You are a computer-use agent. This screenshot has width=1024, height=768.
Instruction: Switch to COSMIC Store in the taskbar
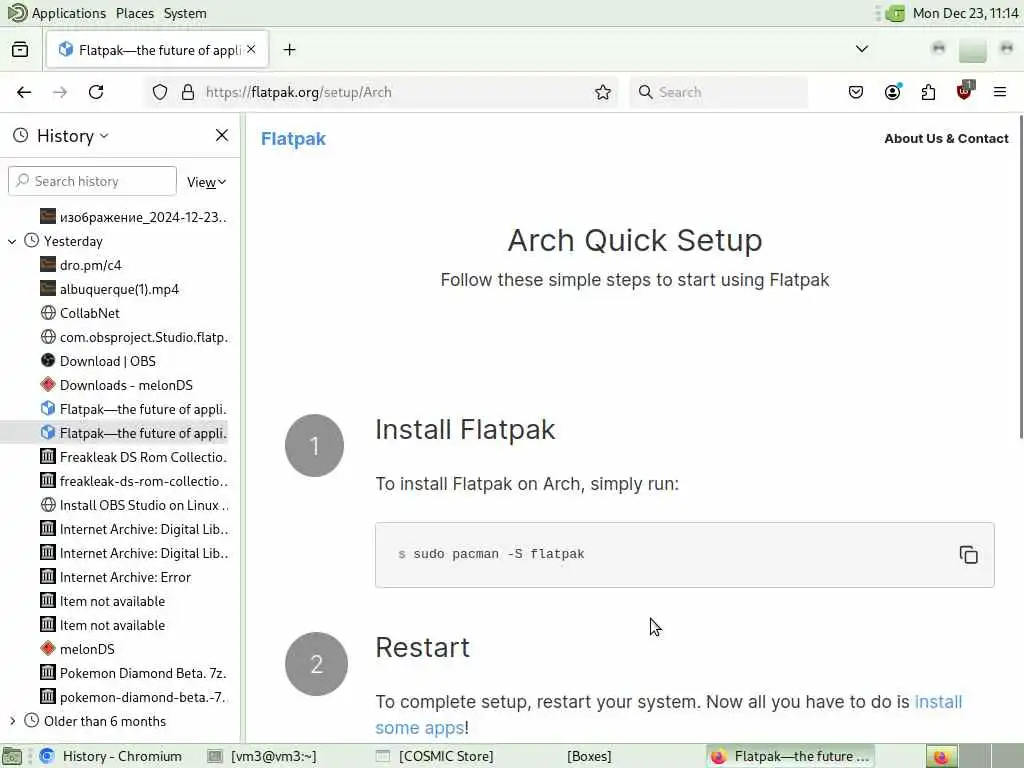[x=445, y=756]
